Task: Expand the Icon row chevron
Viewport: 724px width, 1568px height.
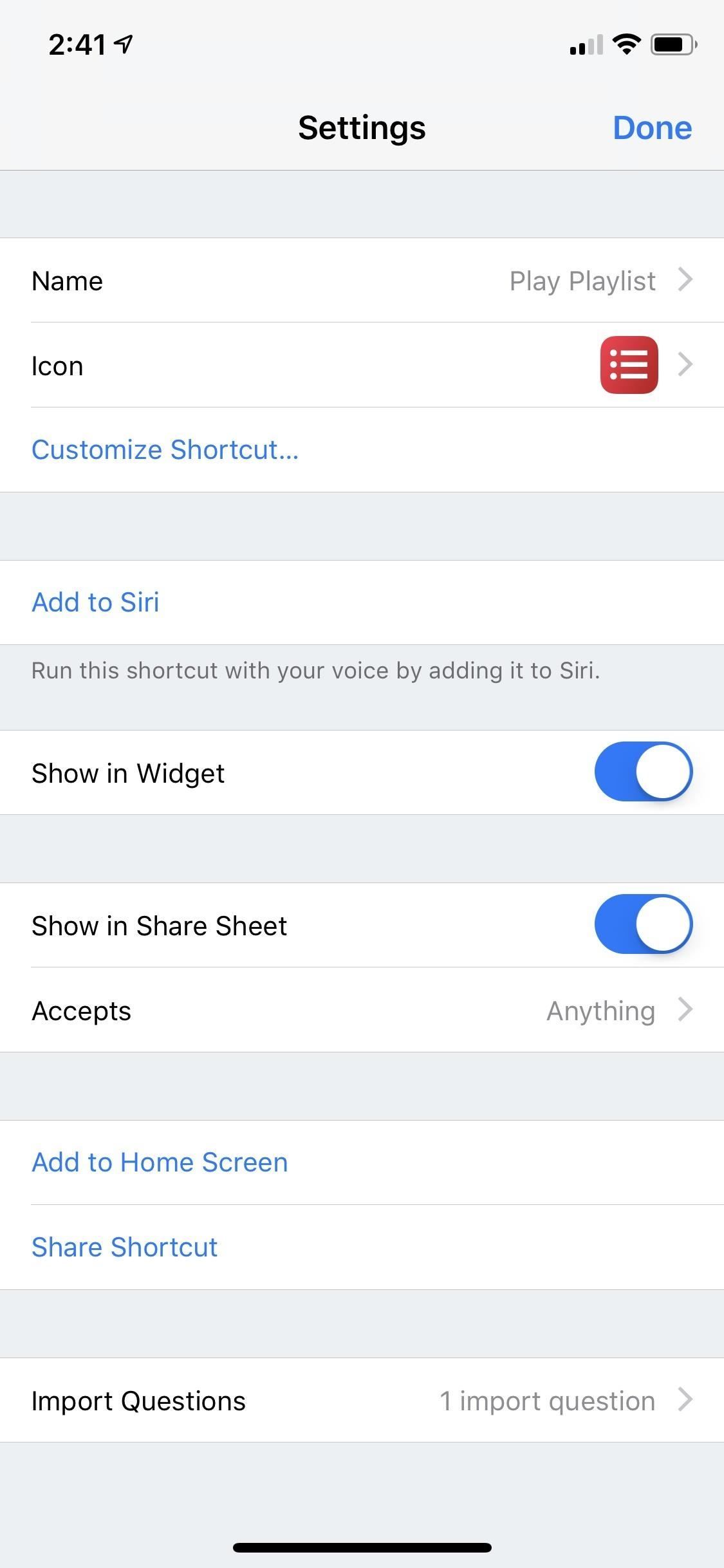Action: [x=685, y=365]
